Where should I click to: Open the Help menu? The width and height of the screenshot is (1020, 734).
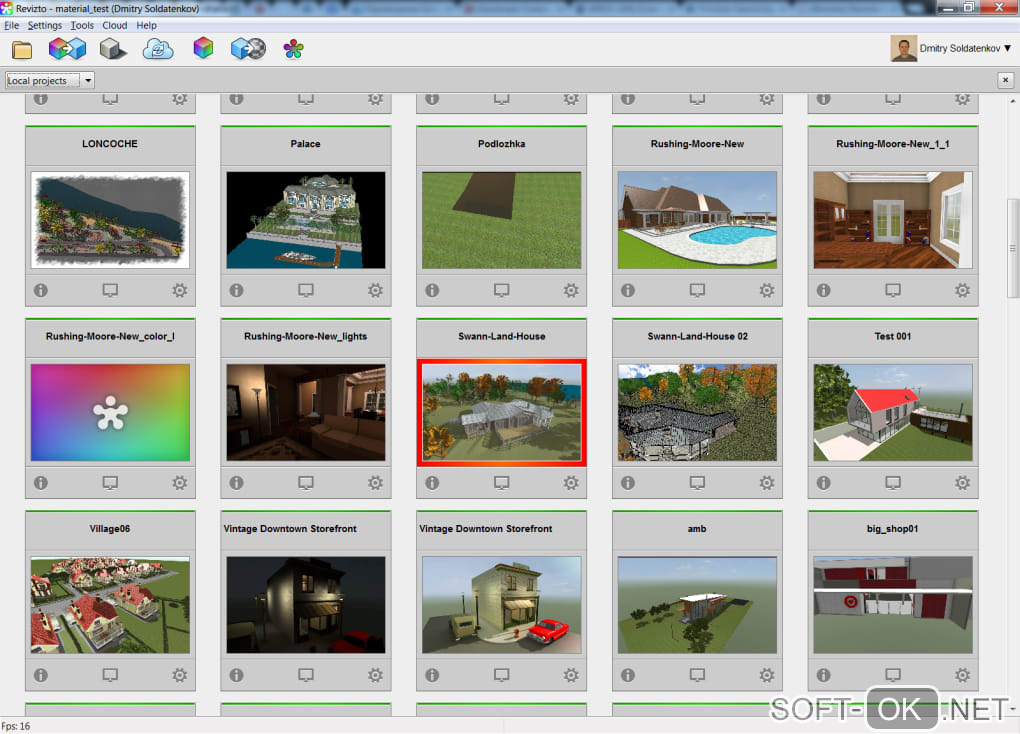click(146, 25)
